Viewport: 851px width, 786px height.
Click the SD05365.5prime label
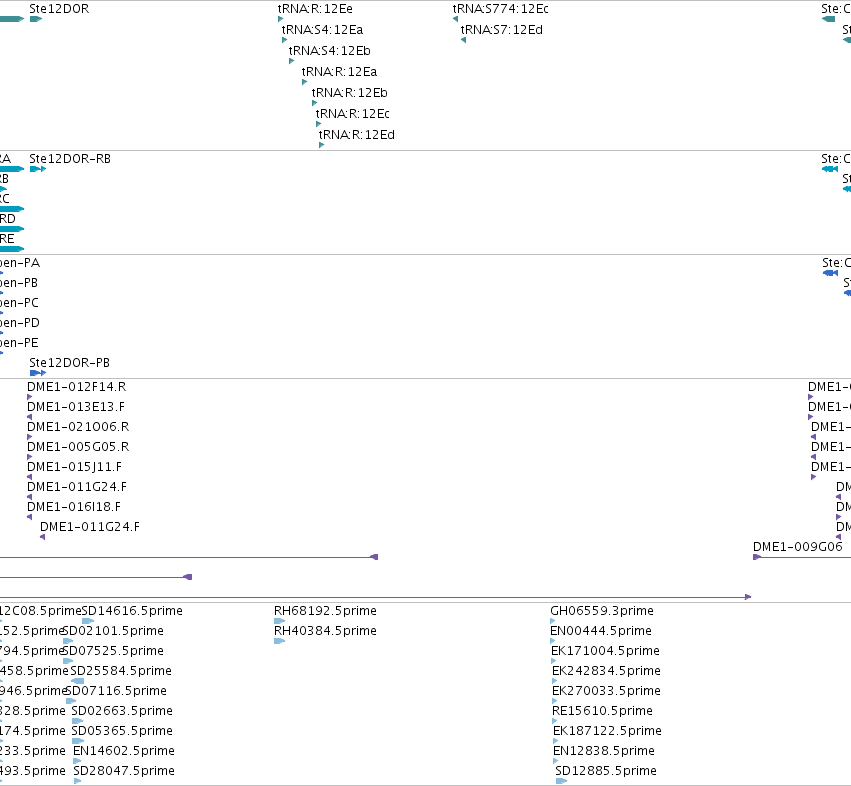click(122, 731)
